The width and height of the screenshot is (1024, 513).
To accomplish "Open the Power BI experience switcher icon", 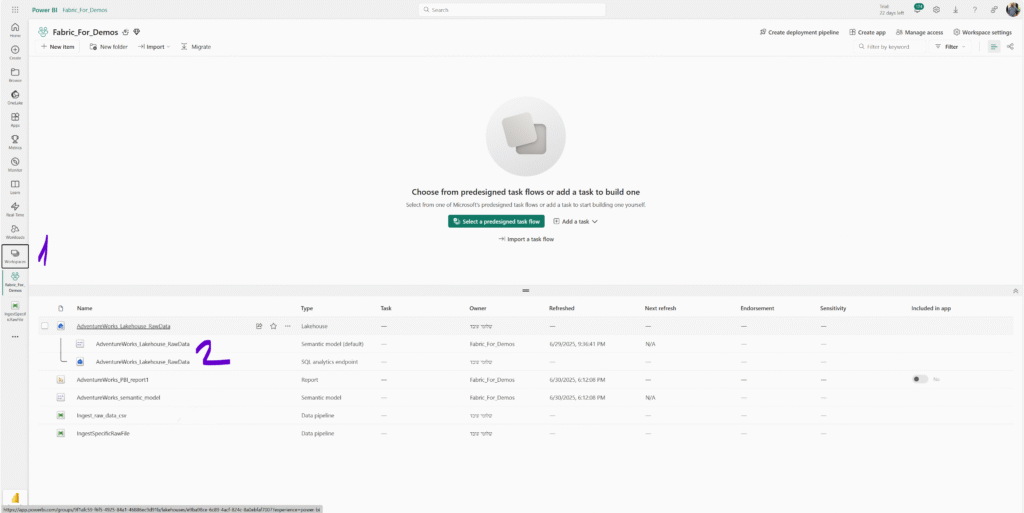I will (15, 497).
